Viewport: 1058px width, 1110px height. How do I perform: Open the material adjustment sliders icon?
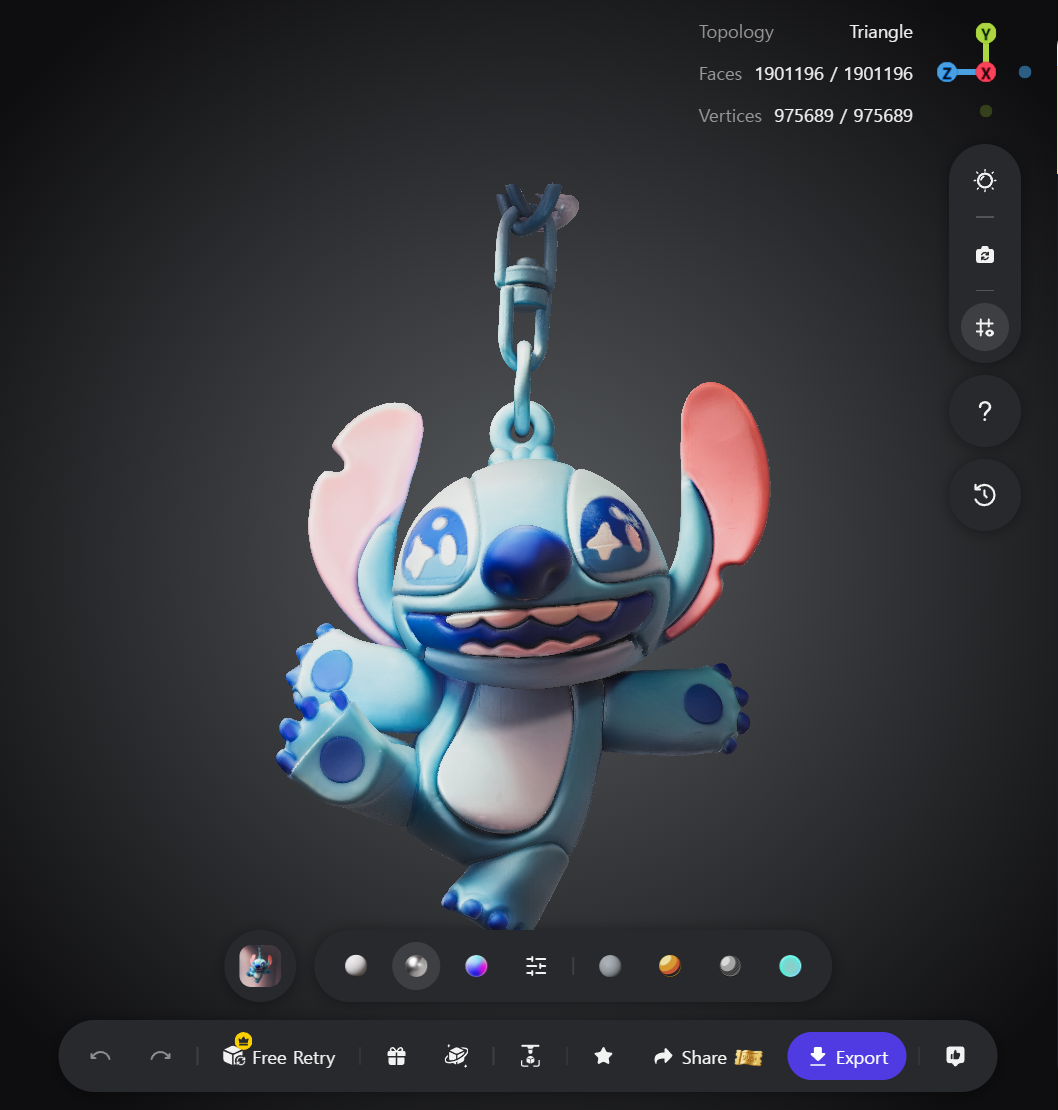coord(536,966)
